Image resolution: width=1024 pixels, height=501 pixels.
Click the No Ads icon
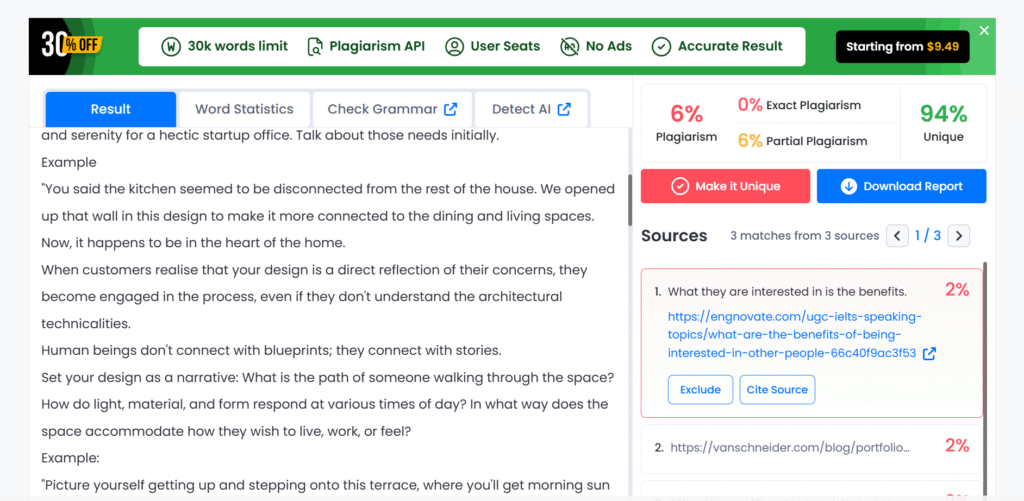(569, 46)
